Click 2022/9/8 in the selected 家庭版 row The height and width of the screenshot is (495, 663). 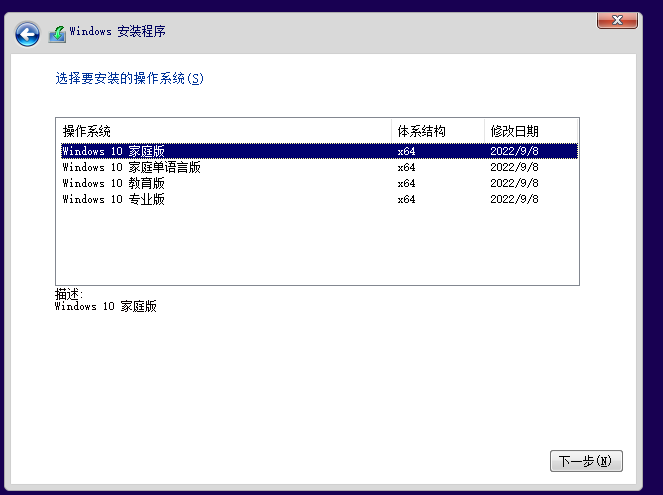pyautogui.click(x=514, y=151)
